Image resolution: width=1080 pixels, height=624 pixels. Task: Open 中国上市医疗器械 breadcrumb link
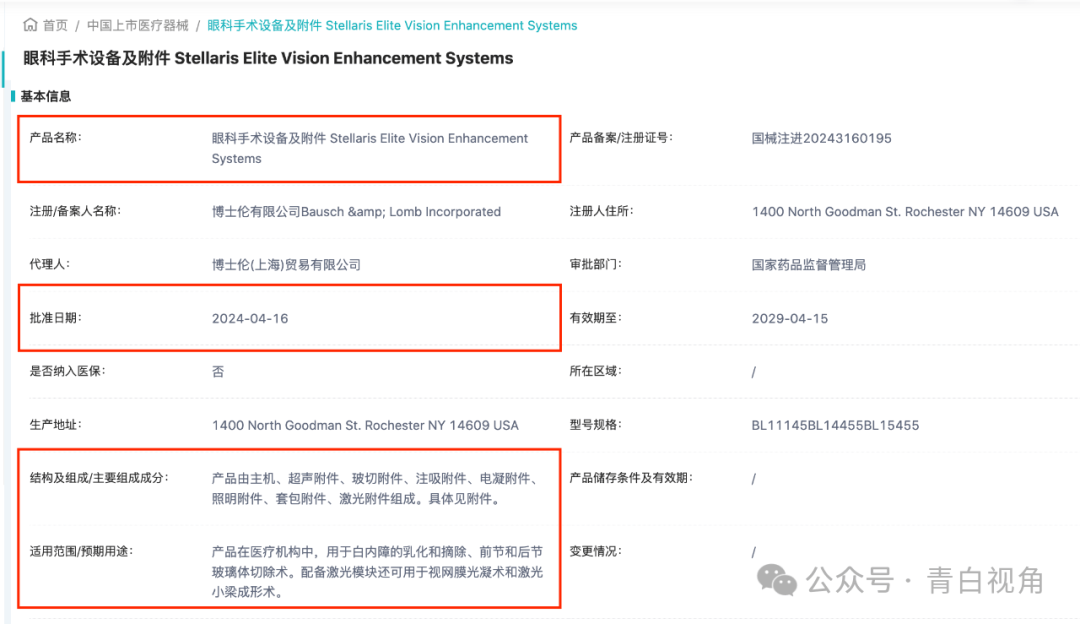coord(137,25)
